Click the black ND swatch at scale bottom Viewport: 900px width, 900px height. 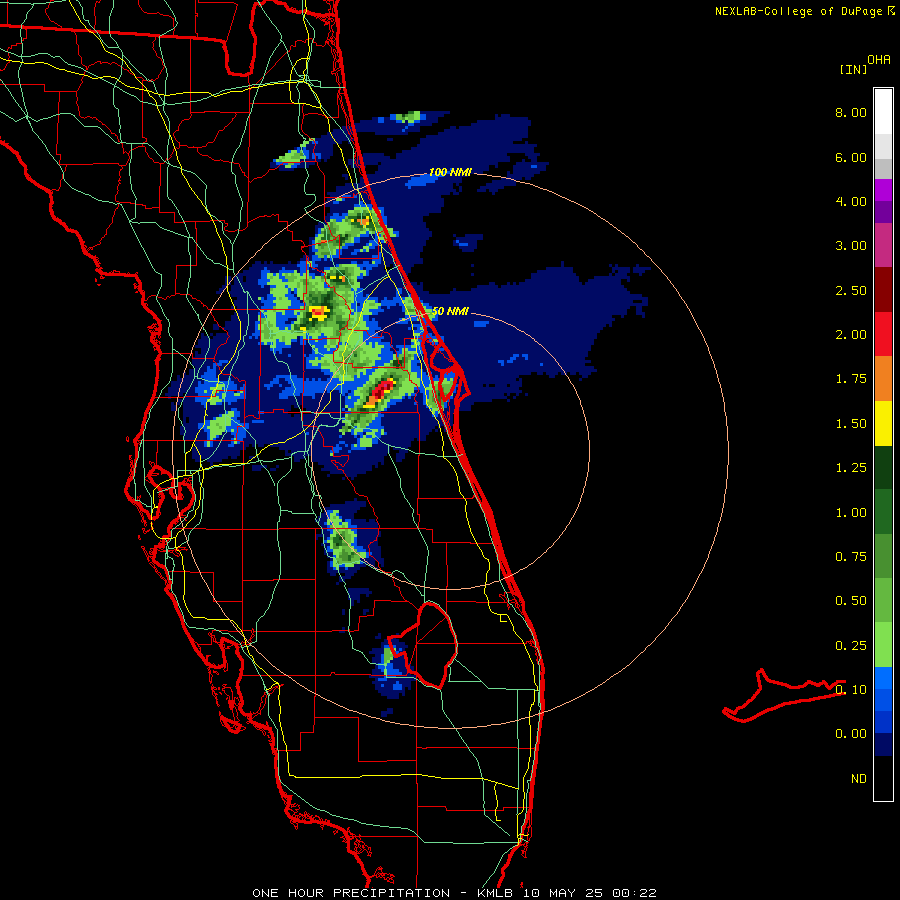883,778
